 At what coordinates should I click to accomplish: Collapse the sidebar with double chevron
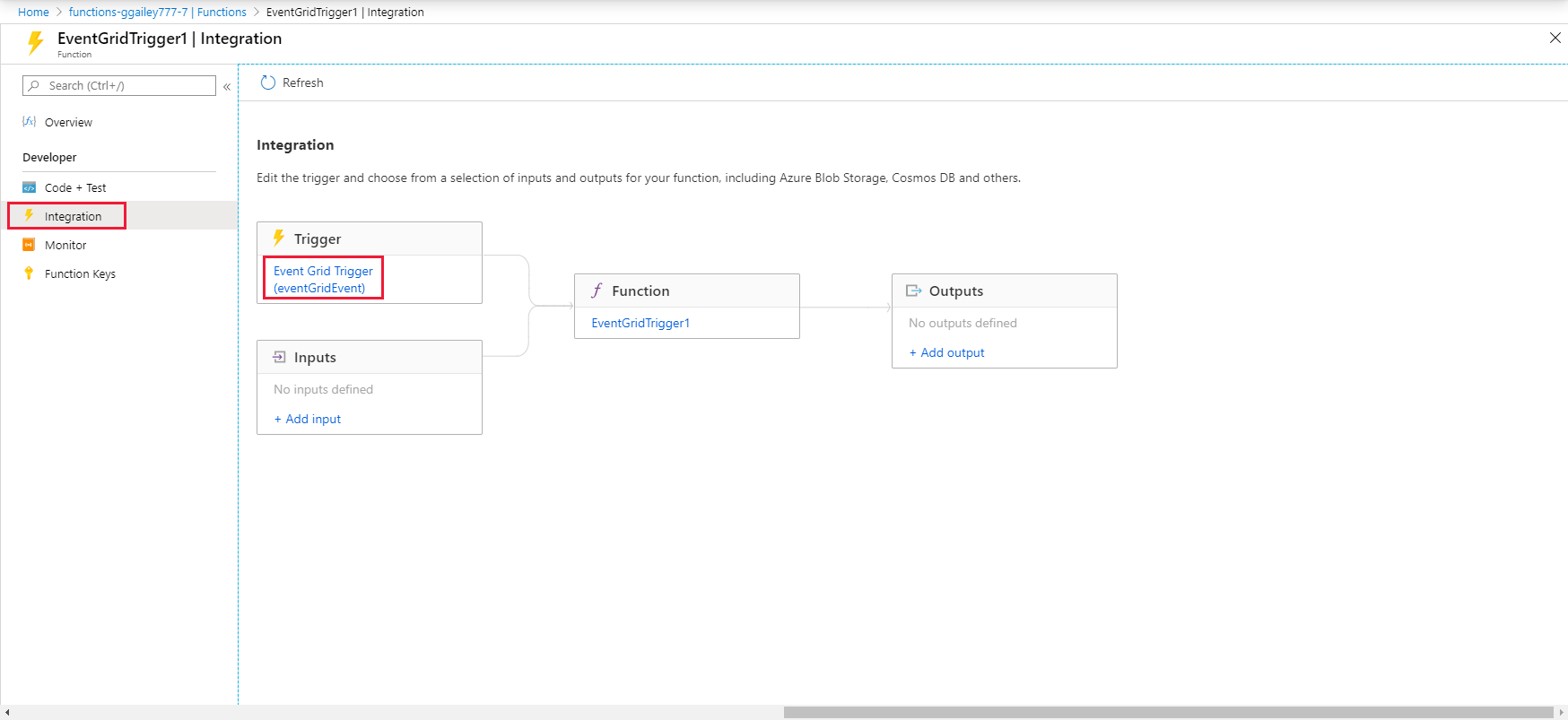(x=227, y=87)
